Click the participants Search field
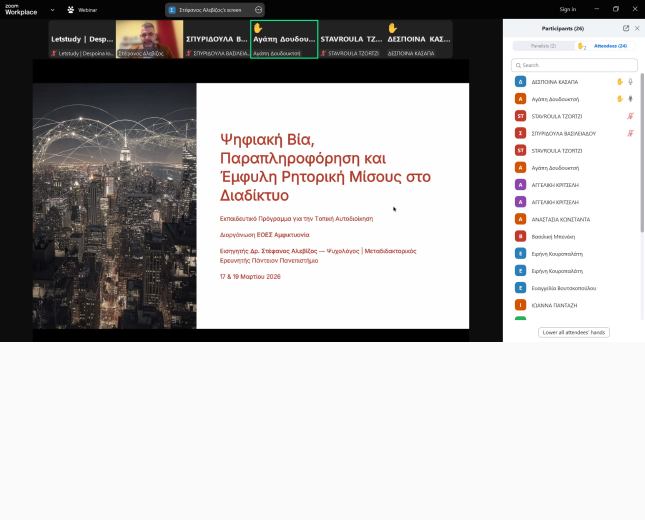The image size is (645, 520). 575,65
